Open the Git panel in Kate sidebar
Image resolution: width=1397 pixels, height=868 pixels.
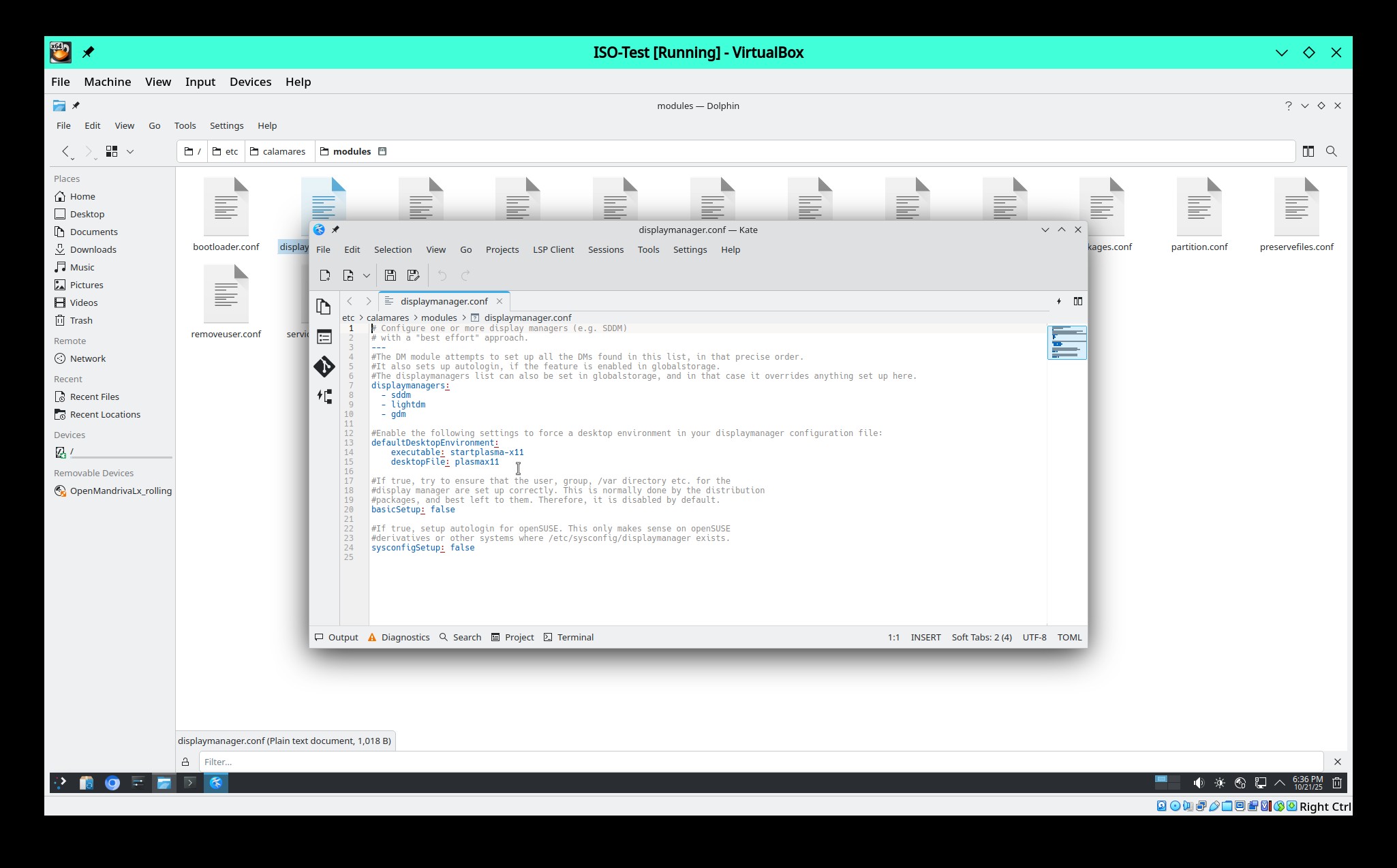pos(324,367)
